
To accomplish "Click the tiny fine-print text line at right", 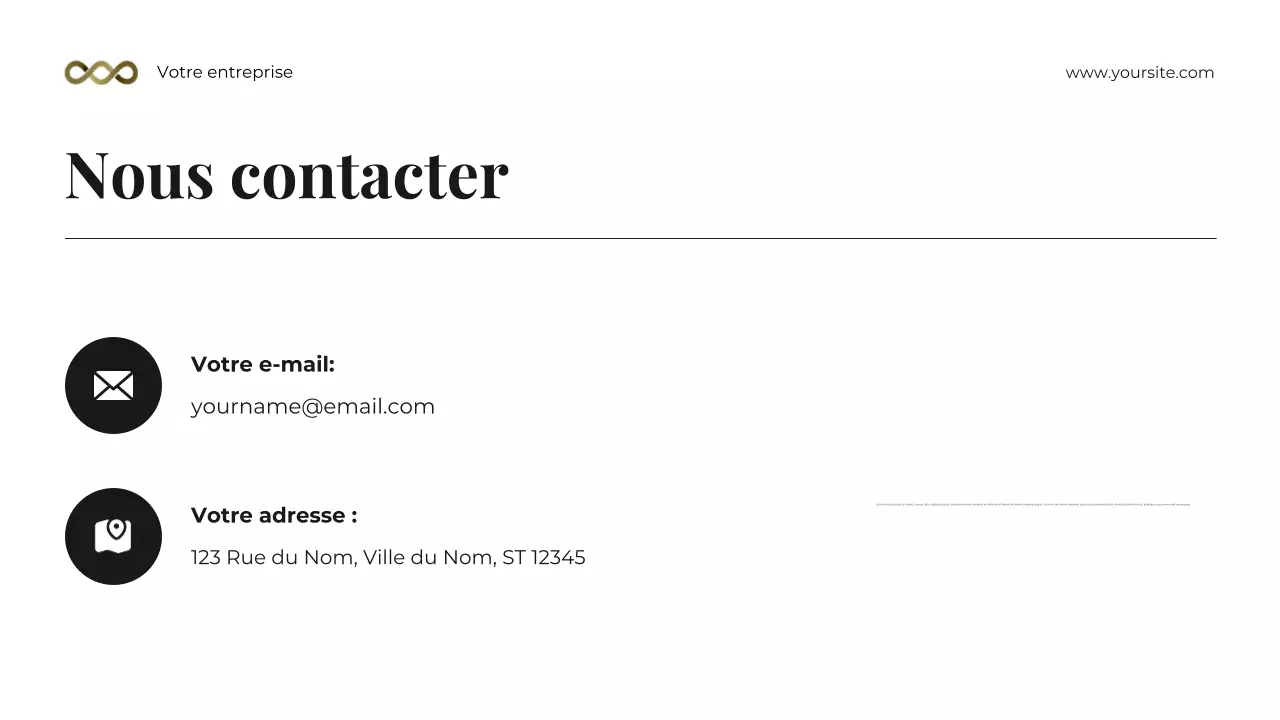I will click(1033, 504).
